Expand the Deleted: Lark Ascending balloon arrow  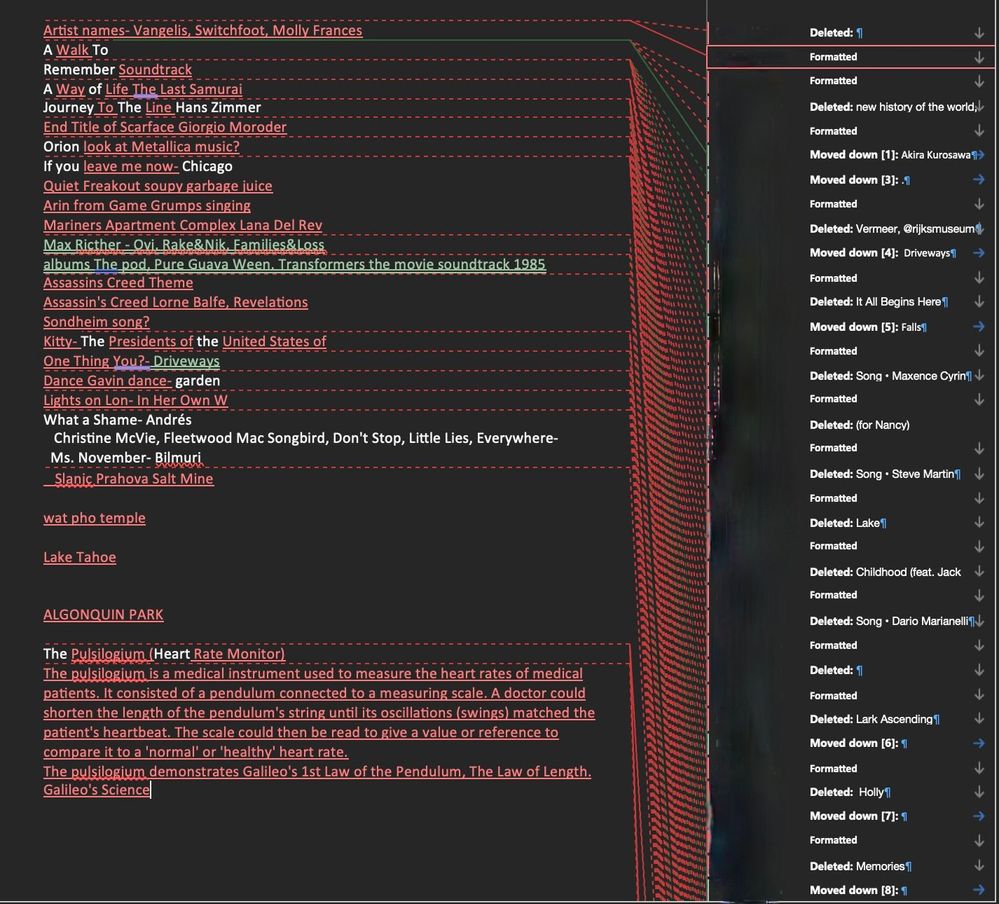[980, 719]
